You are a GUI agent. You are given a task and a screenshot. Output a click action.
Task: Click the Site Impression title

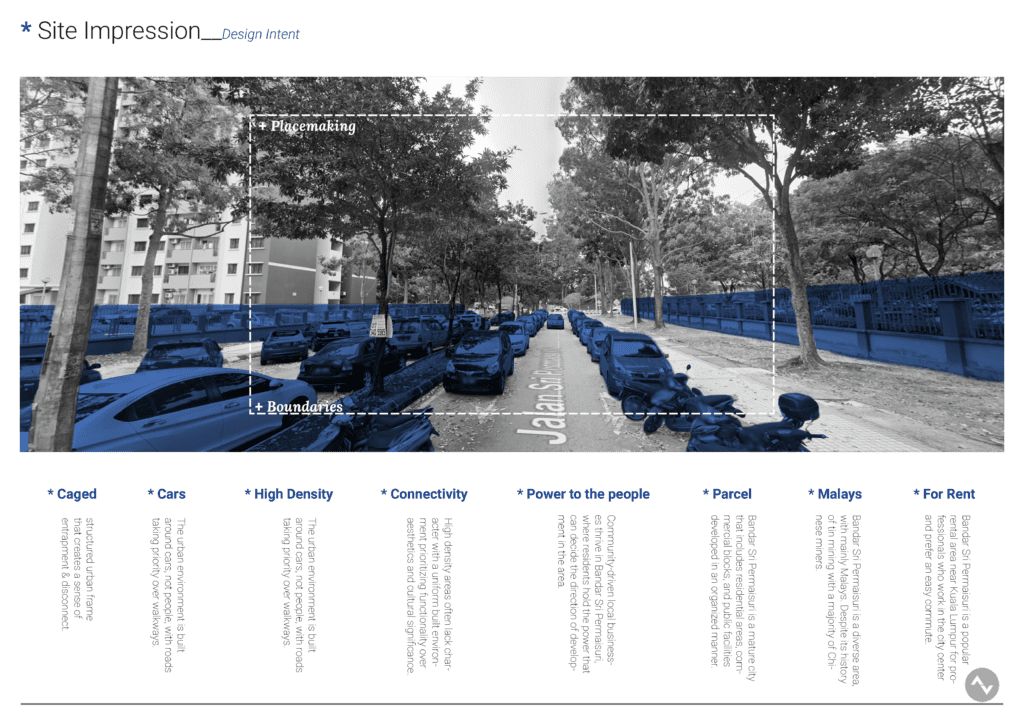tap(119, 32)
